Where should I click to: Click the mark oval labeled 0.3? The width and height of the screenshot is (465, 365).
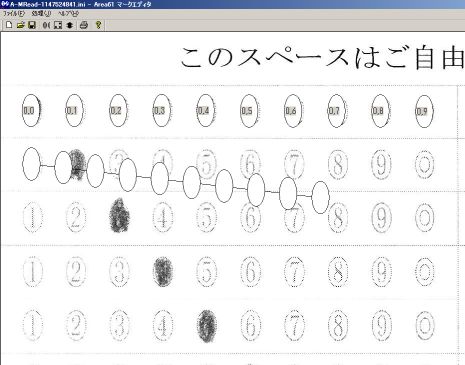162,110
